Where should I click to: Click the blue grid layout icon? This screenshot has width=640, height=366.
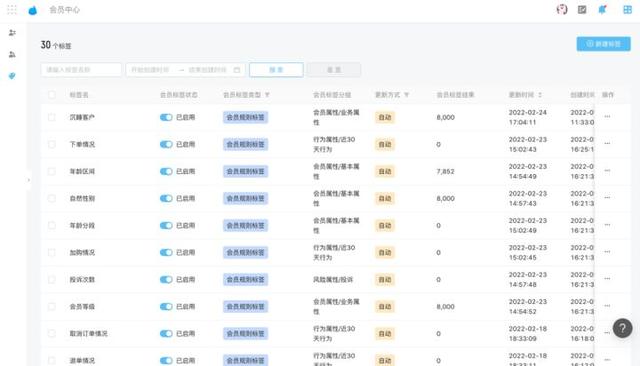pos(627,9)
